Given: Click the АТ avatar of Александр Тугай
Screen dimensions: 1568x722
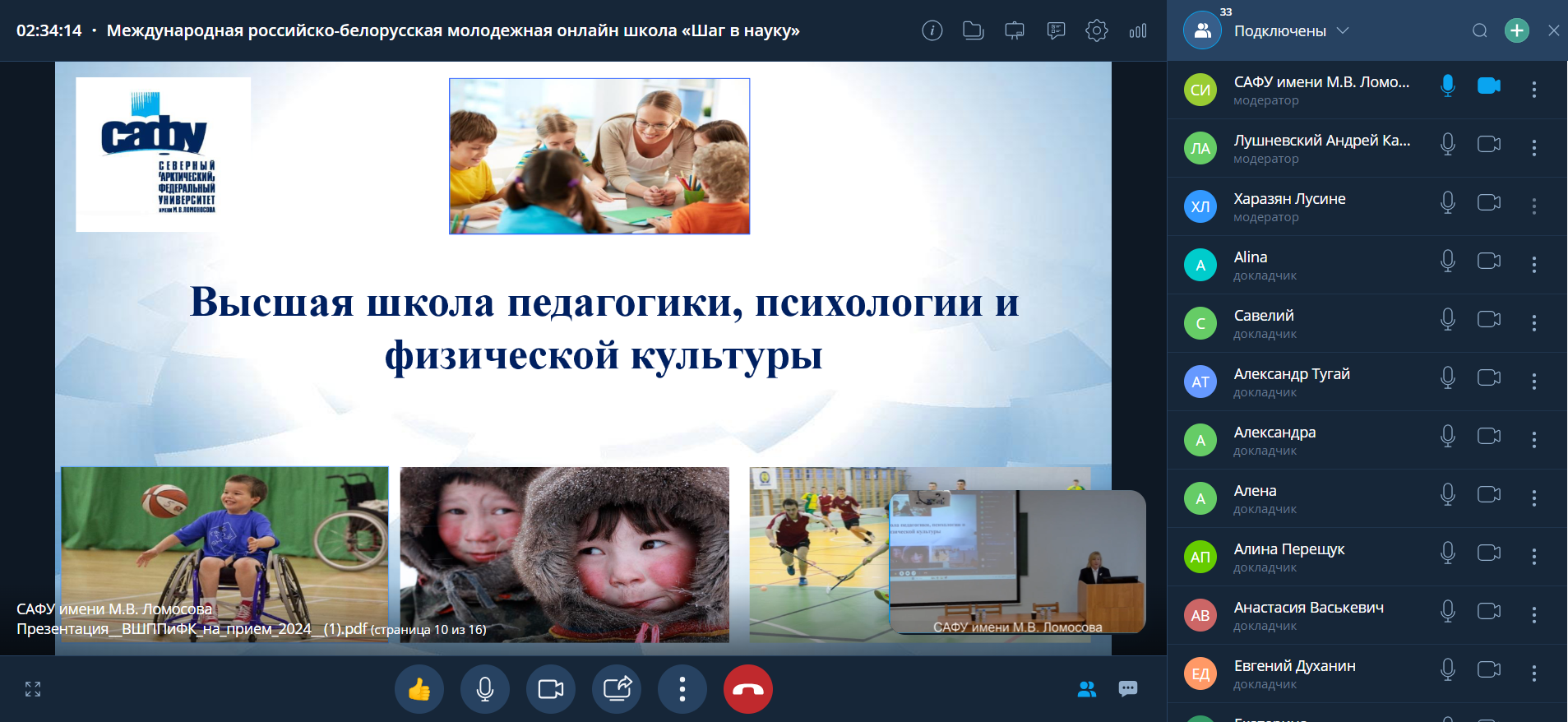Looking at the screenshot, I should click(1200, 382).
